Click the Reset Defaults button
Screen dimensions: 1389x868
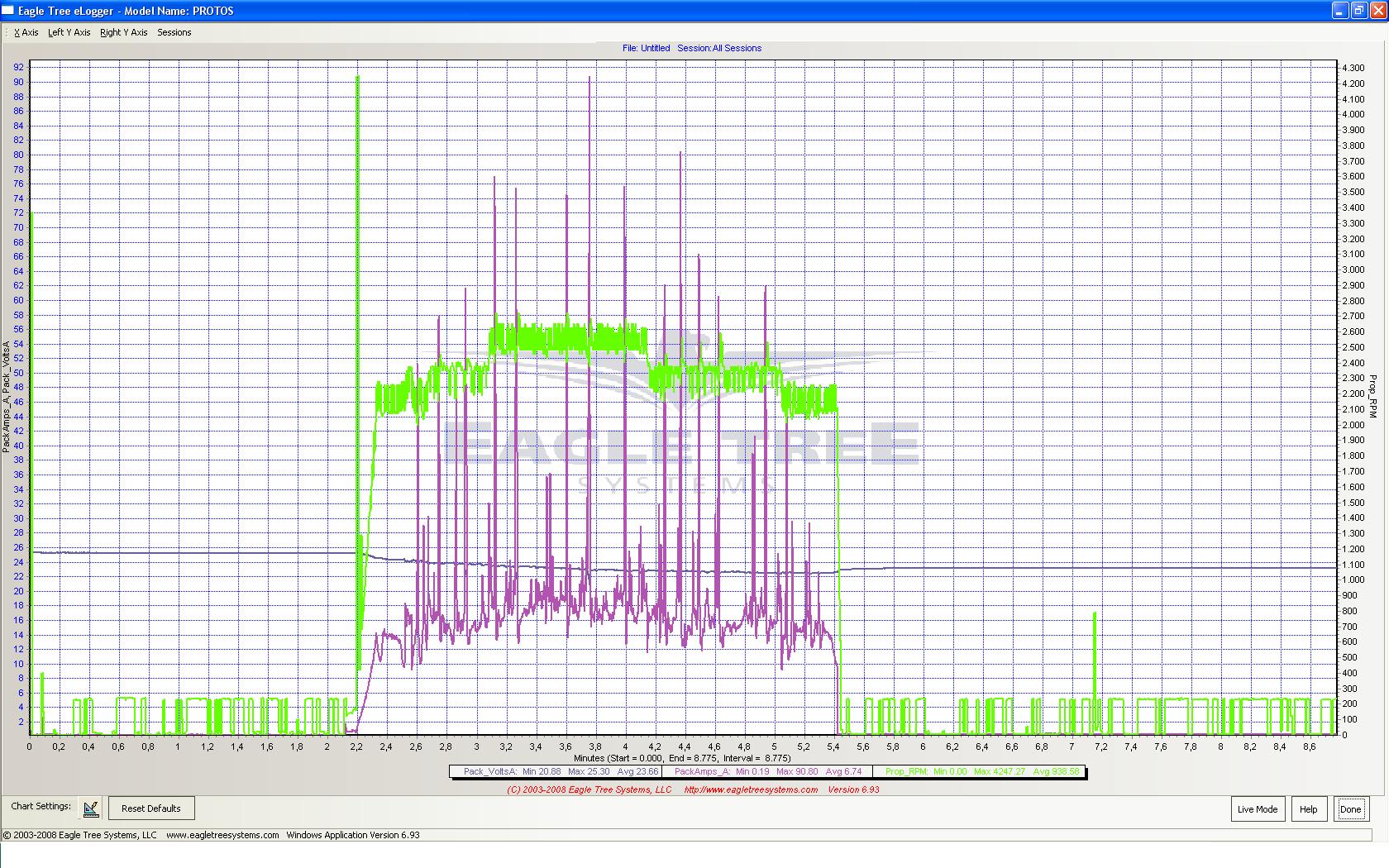[x=151, y=808]
